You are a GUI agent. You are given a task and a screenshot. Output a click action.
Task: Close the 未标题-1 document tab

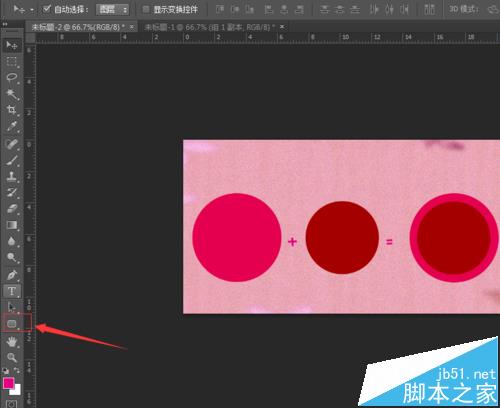tap(282, 26)
